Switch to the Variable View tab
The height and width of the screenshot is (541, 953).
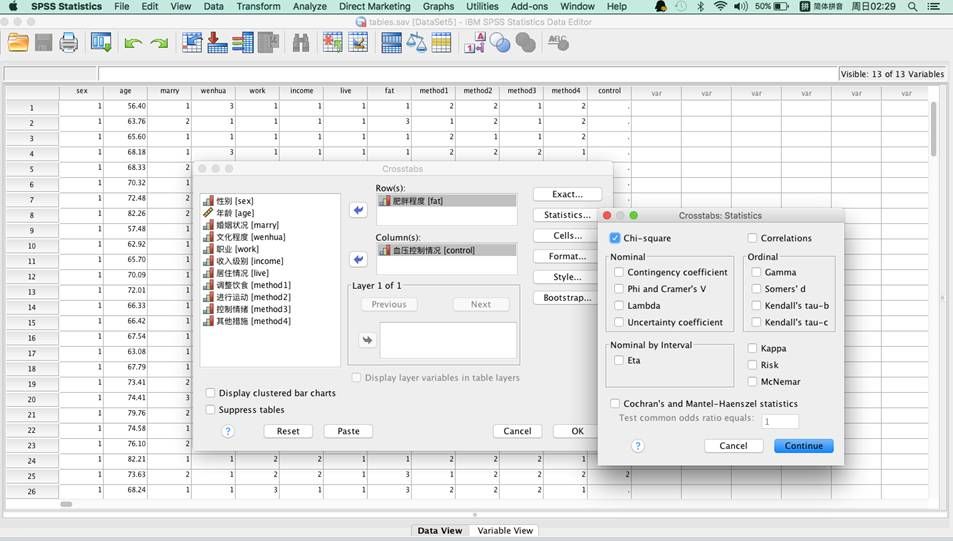pyautogui.click(x=505, y=531)
